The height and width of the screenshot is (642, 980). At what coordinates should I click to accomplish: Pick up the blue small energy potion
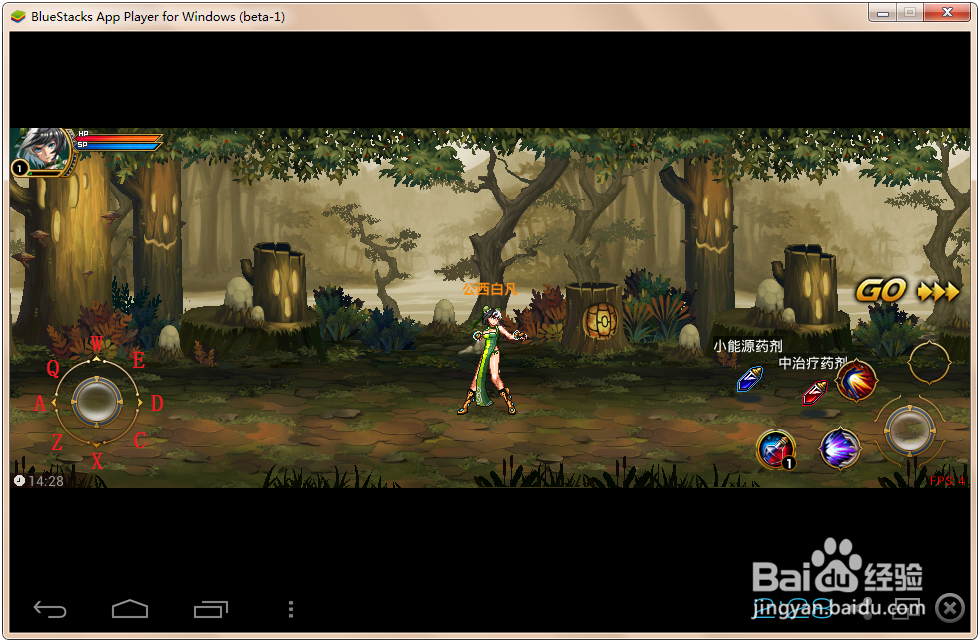pos(750,378)
